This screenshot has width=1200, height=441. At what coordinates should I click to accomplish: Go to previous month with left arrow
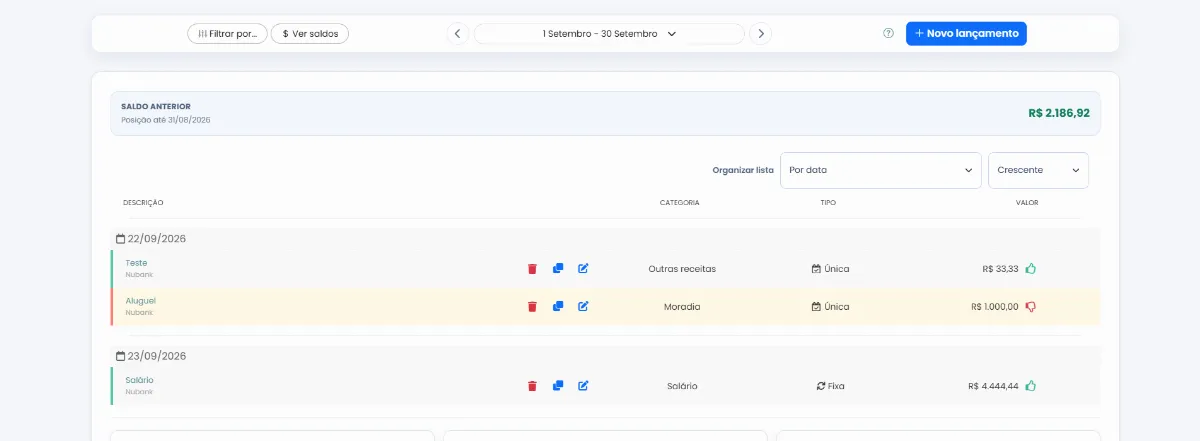coord(457,34)
